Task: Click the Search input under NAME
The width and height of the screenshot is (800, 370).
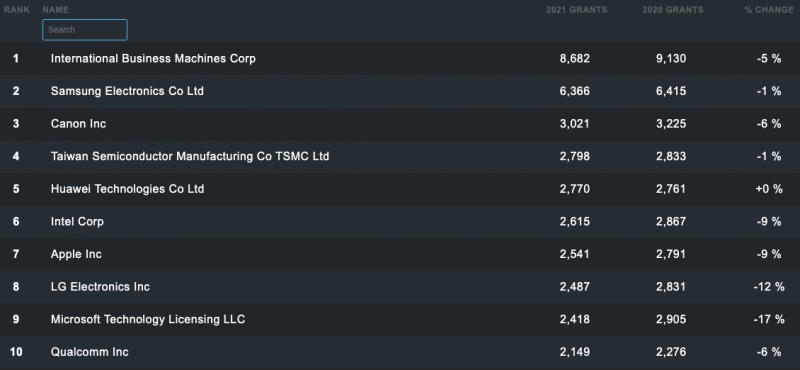Action: [x=85, y=30]
